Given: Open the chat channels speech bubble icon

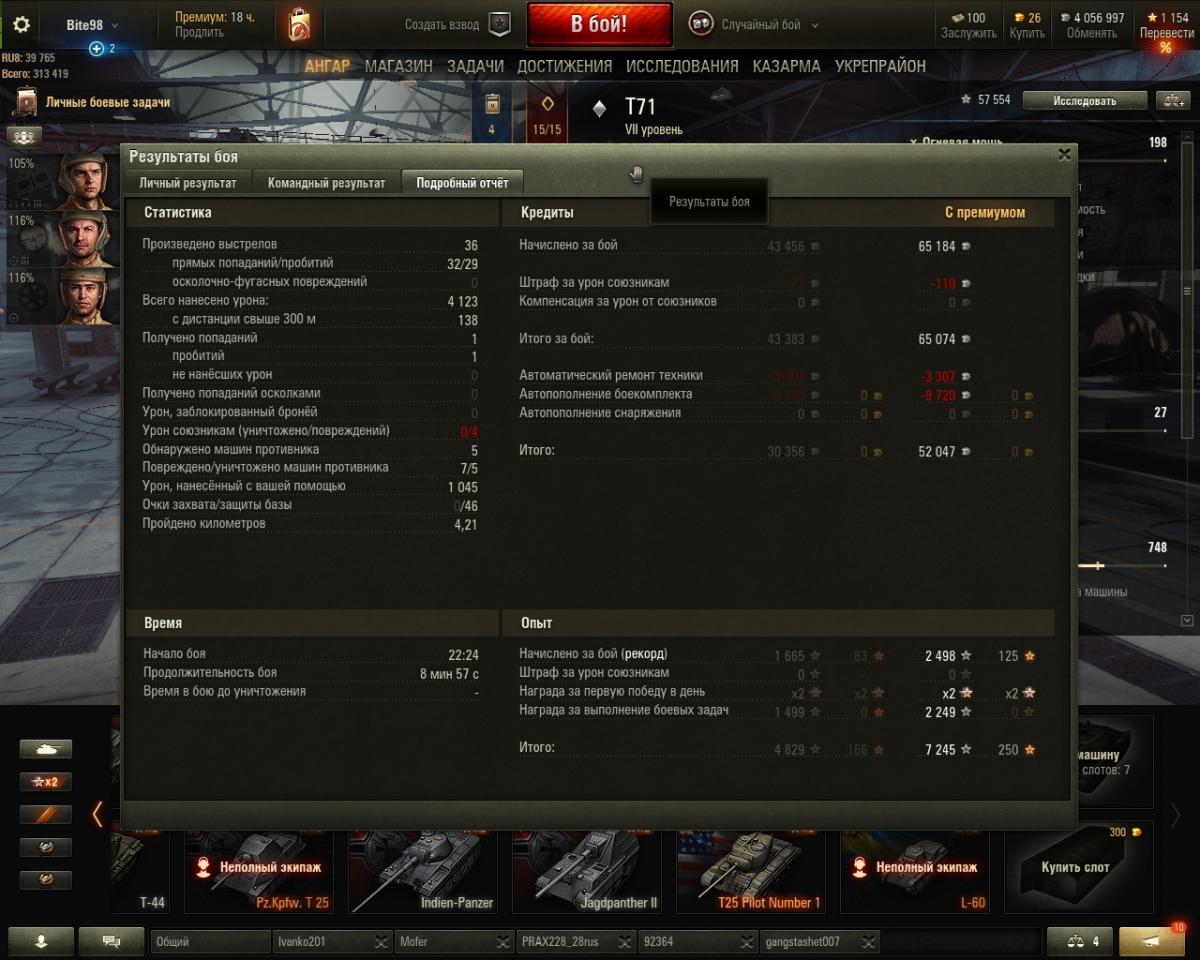Looking at the screenshot, I should [111, 941].
